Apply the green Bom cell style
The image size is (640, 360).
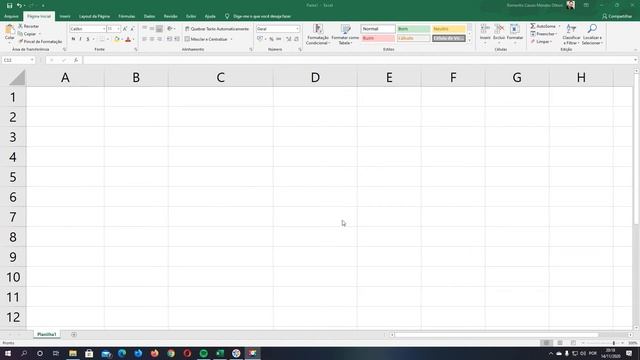pyautogui.click(x=413, y=29)
